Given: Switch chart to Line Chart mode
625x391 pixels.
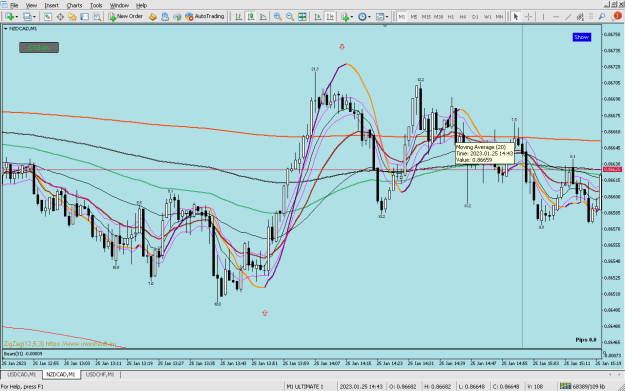Looking at the screenshot, I should point(263,17).
